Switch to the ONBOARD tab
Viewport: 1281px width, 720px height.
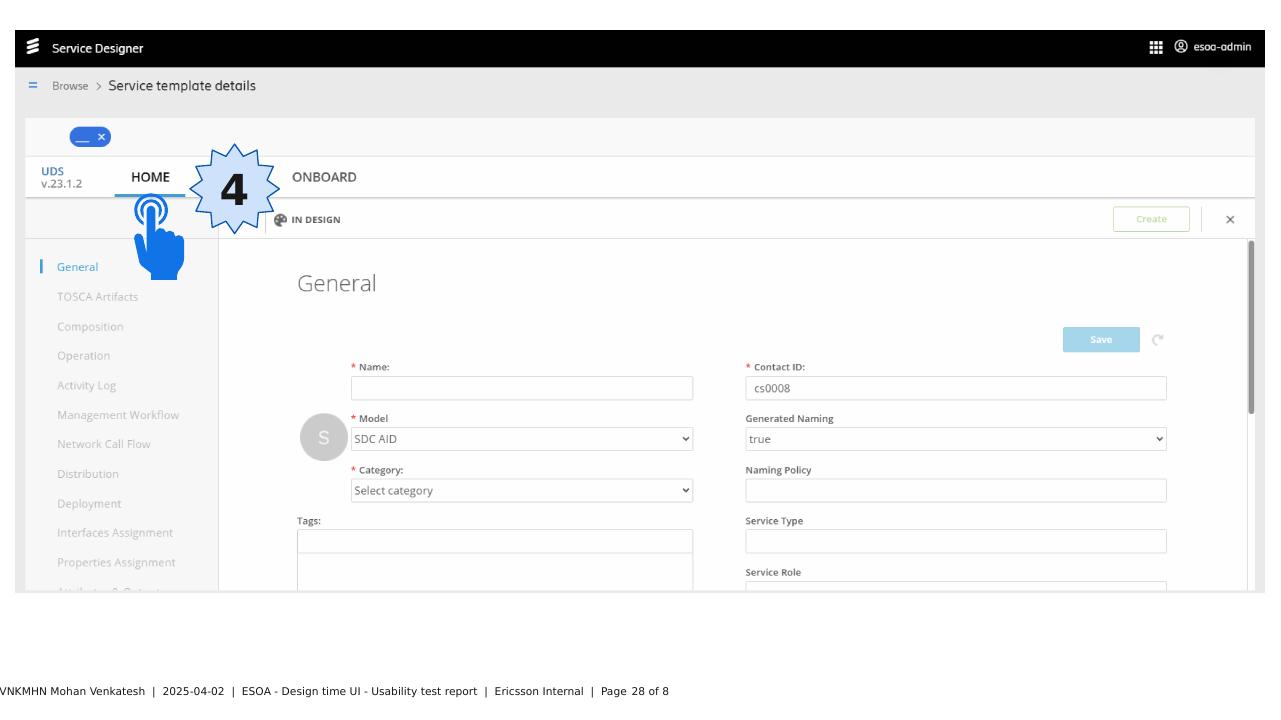(324, 177)
